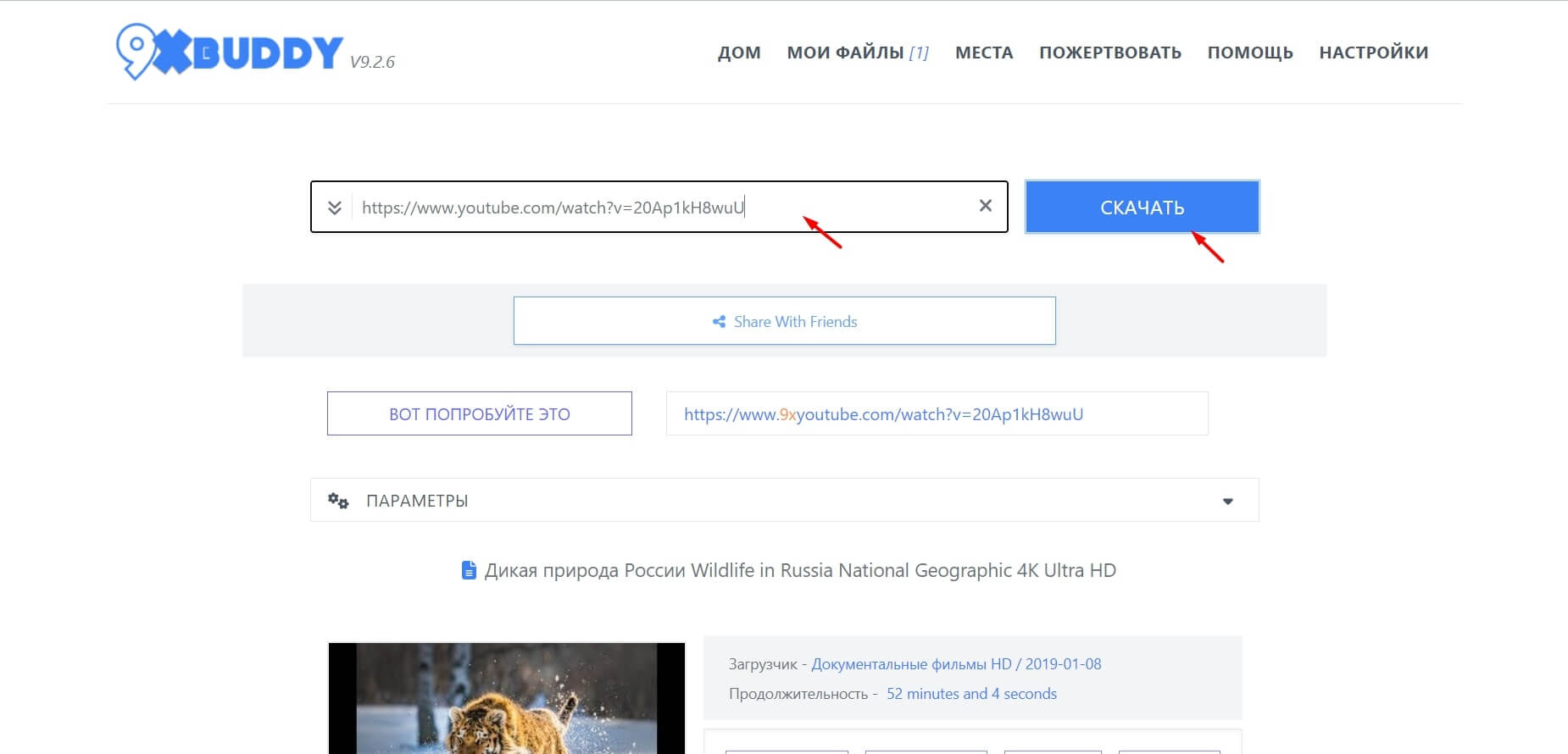Viewport: 1568px width, 754px height.
Task: Open the double-chevron dropdown in URL box
Action: (x=335, y=208)
